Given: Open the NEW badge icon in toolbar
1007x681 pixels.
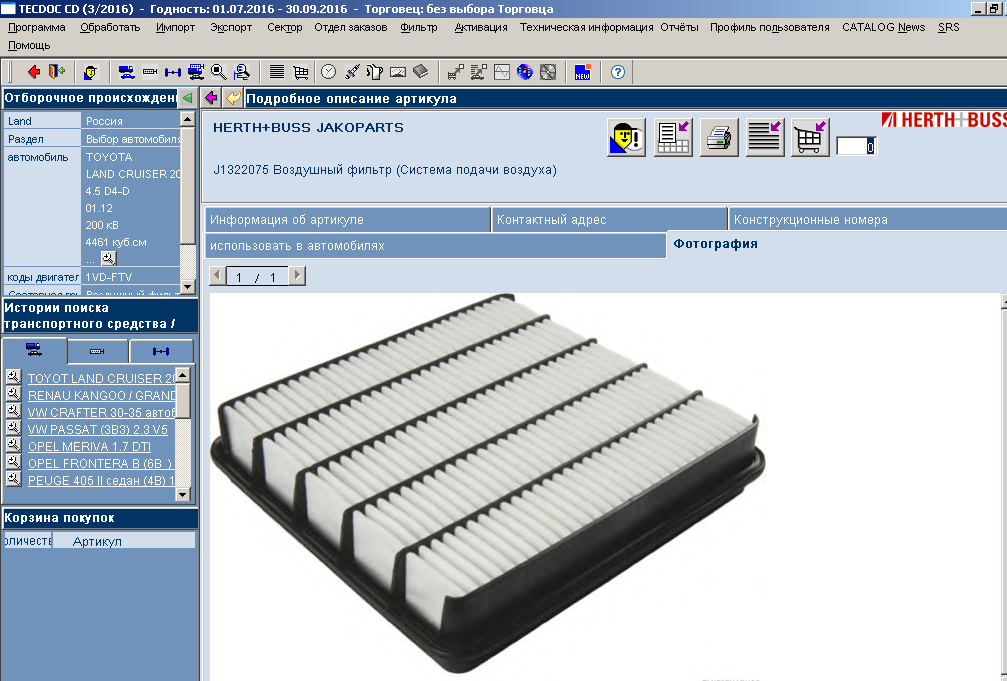Looking at the screenshot, I should (582, 72).
